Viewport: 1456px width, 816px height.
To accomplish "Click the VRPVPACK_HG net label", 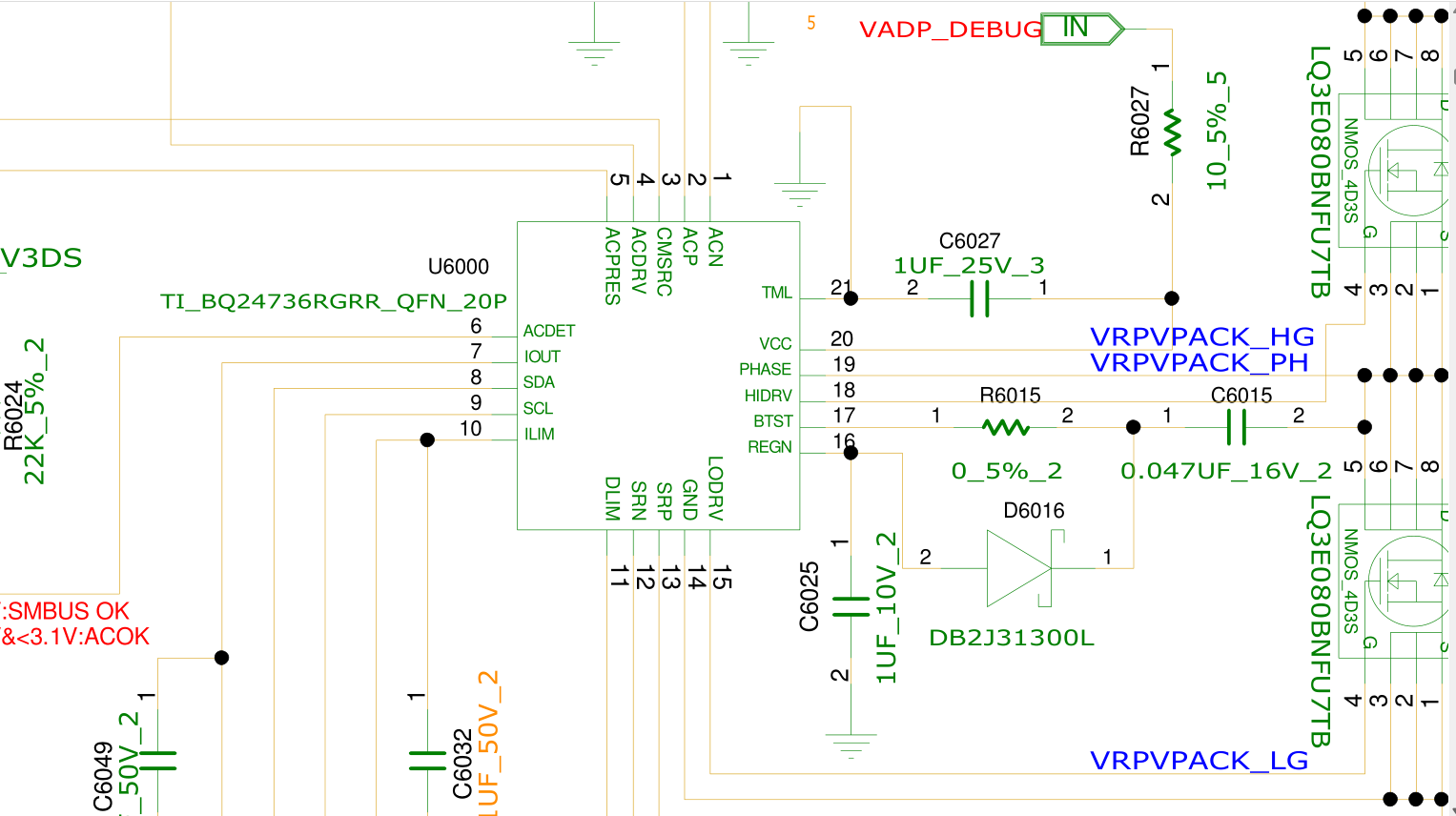I will pos(1202,337).
